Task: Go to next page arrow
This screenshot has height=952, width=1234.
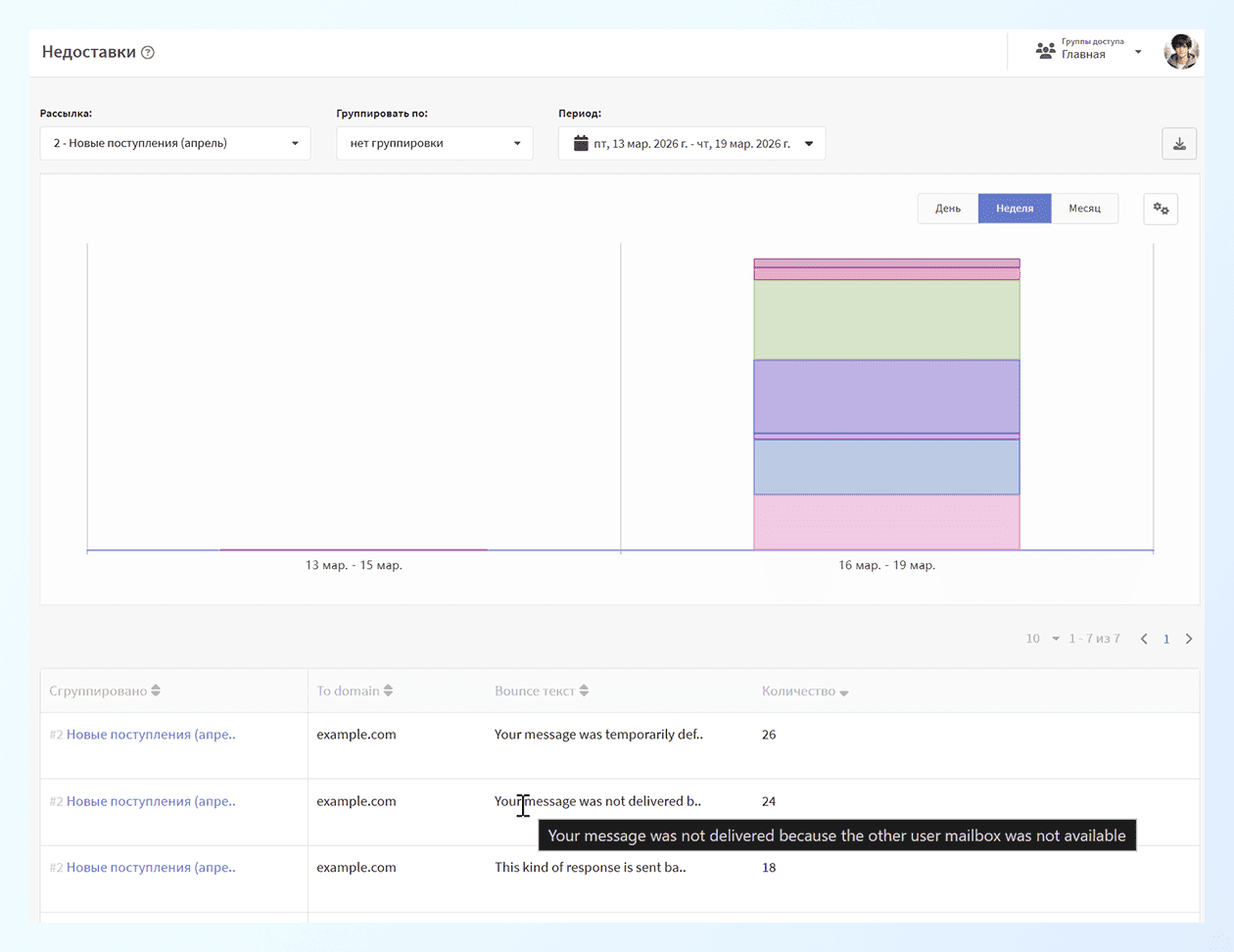Action: 1189,639
